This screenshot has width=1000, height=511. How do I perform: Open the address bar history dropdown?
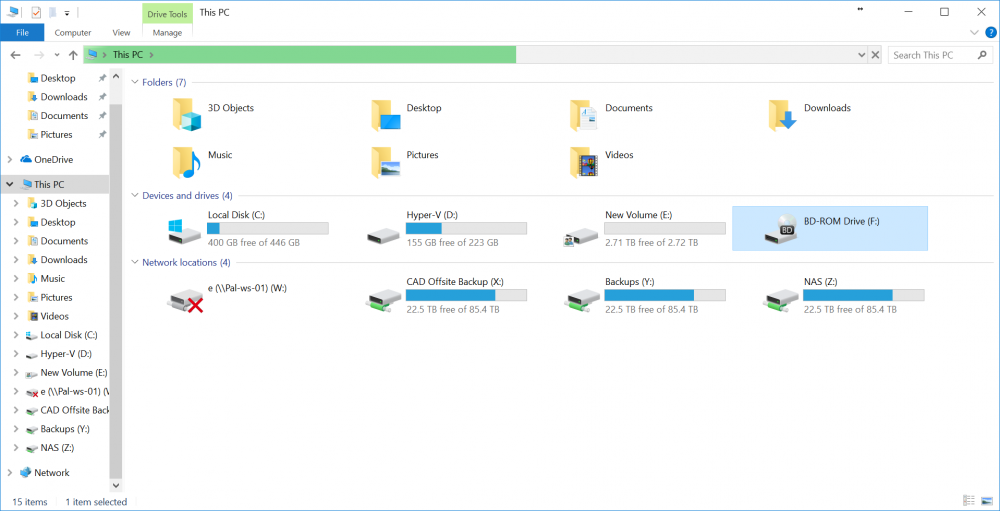pos(861,56)
